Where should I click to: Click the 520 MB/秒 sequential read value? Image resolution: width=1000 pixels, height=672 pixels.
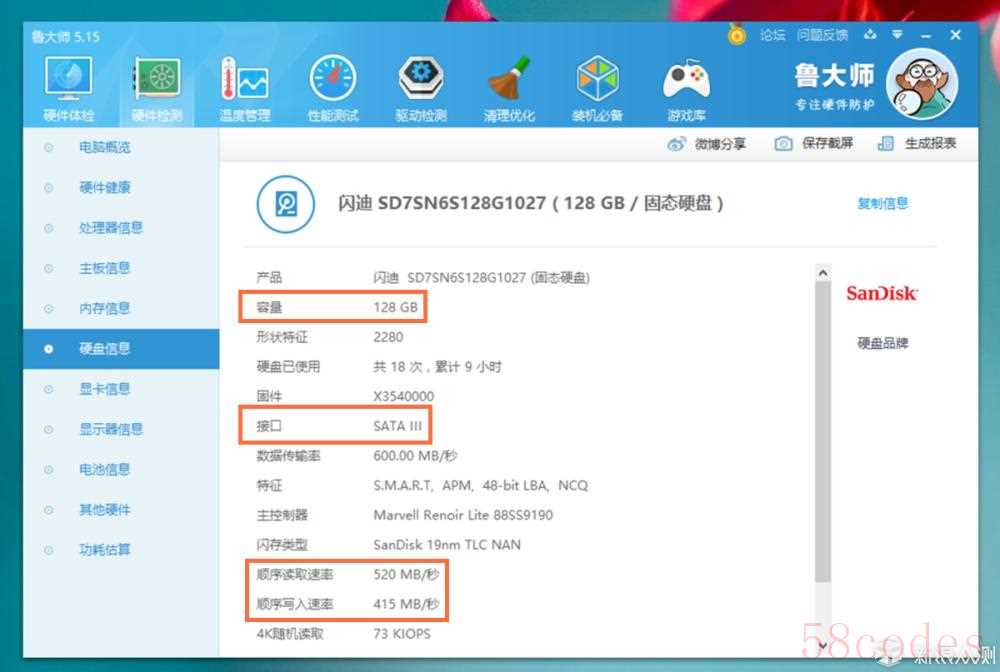click(406, 574)
